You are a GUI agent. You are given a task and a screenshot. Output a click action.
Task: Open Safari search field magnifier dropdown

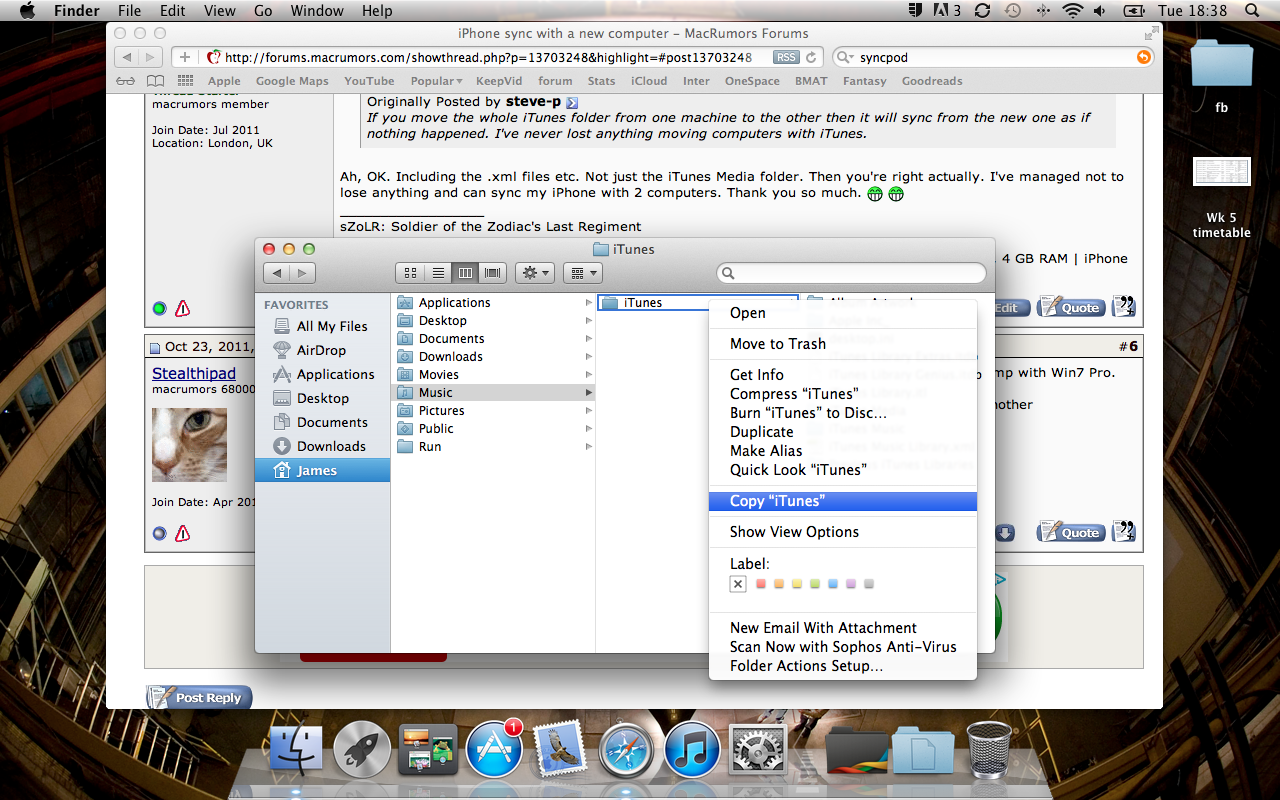tap(845, 57)
